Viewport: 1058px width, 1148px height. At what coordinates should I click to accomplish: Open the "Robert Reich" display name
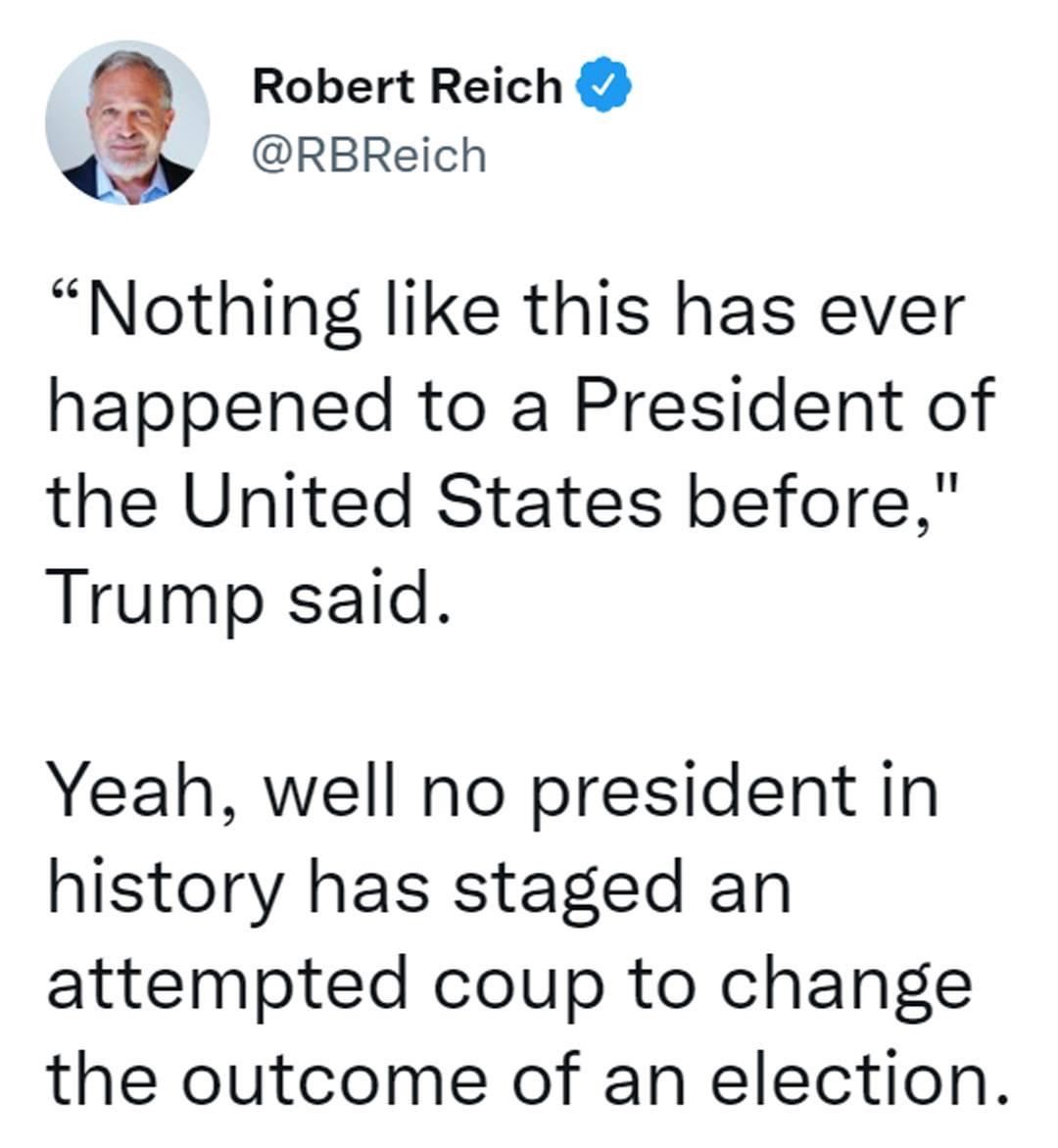(407, 86)
